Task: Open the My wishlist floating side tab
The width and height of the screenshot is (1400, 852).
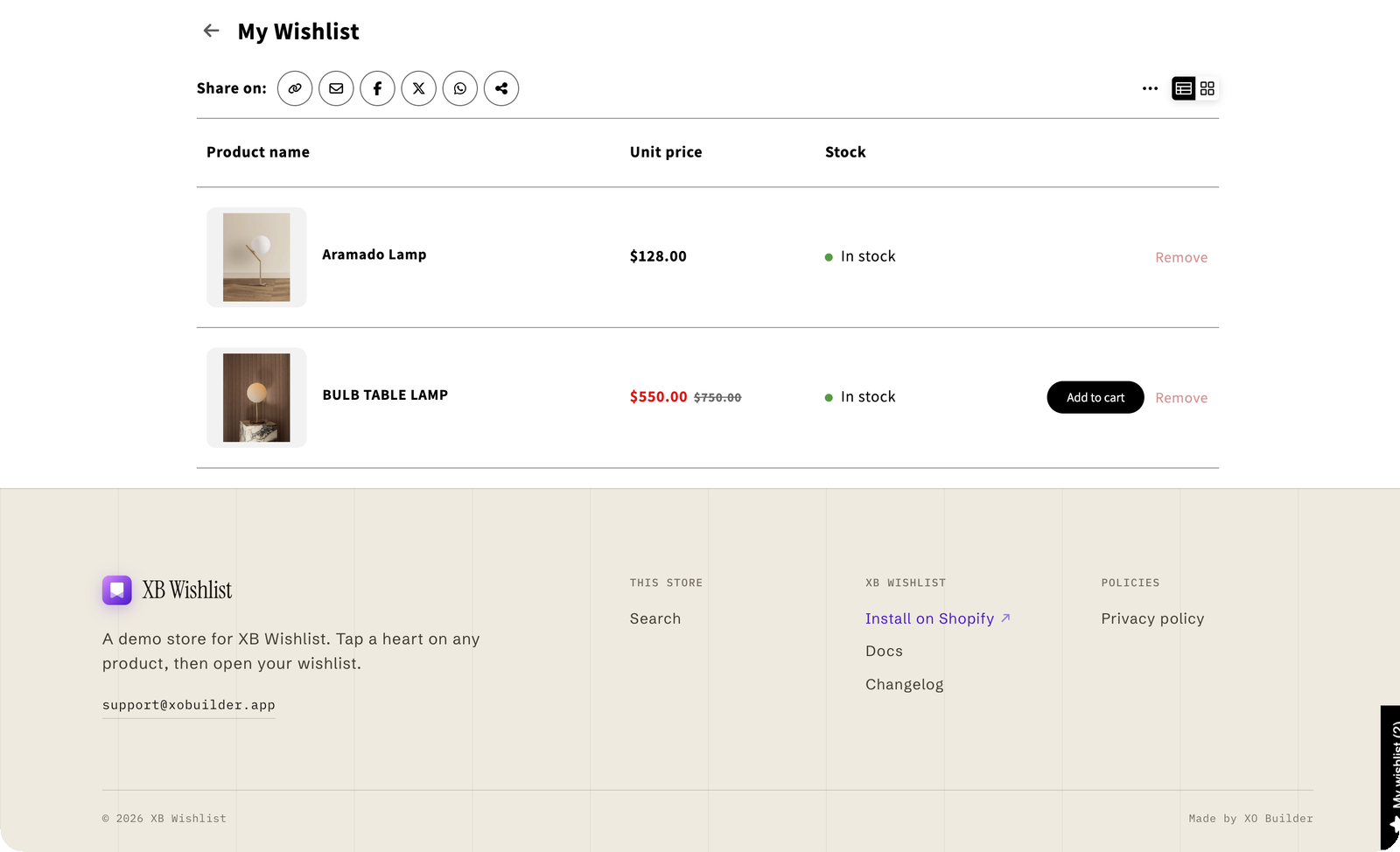Action: (1390, 777)
